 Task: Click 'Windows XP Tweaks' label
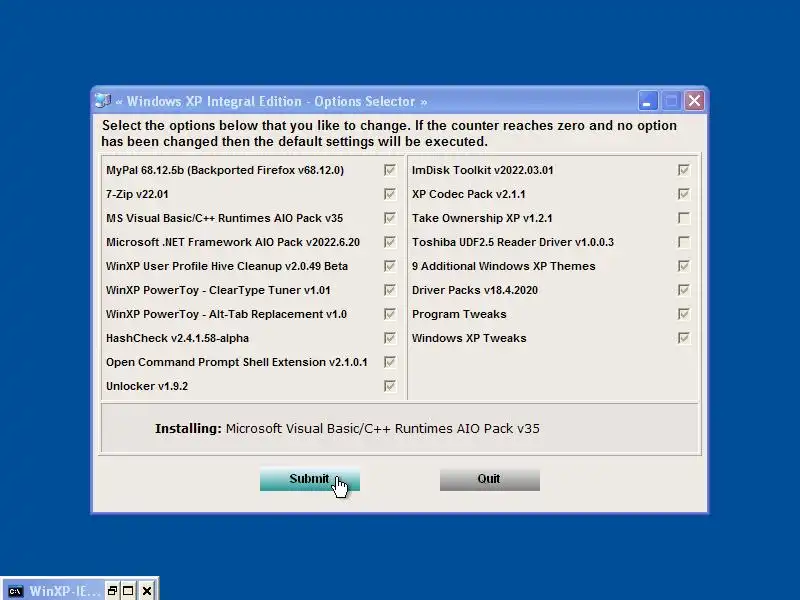click(469, 338)
